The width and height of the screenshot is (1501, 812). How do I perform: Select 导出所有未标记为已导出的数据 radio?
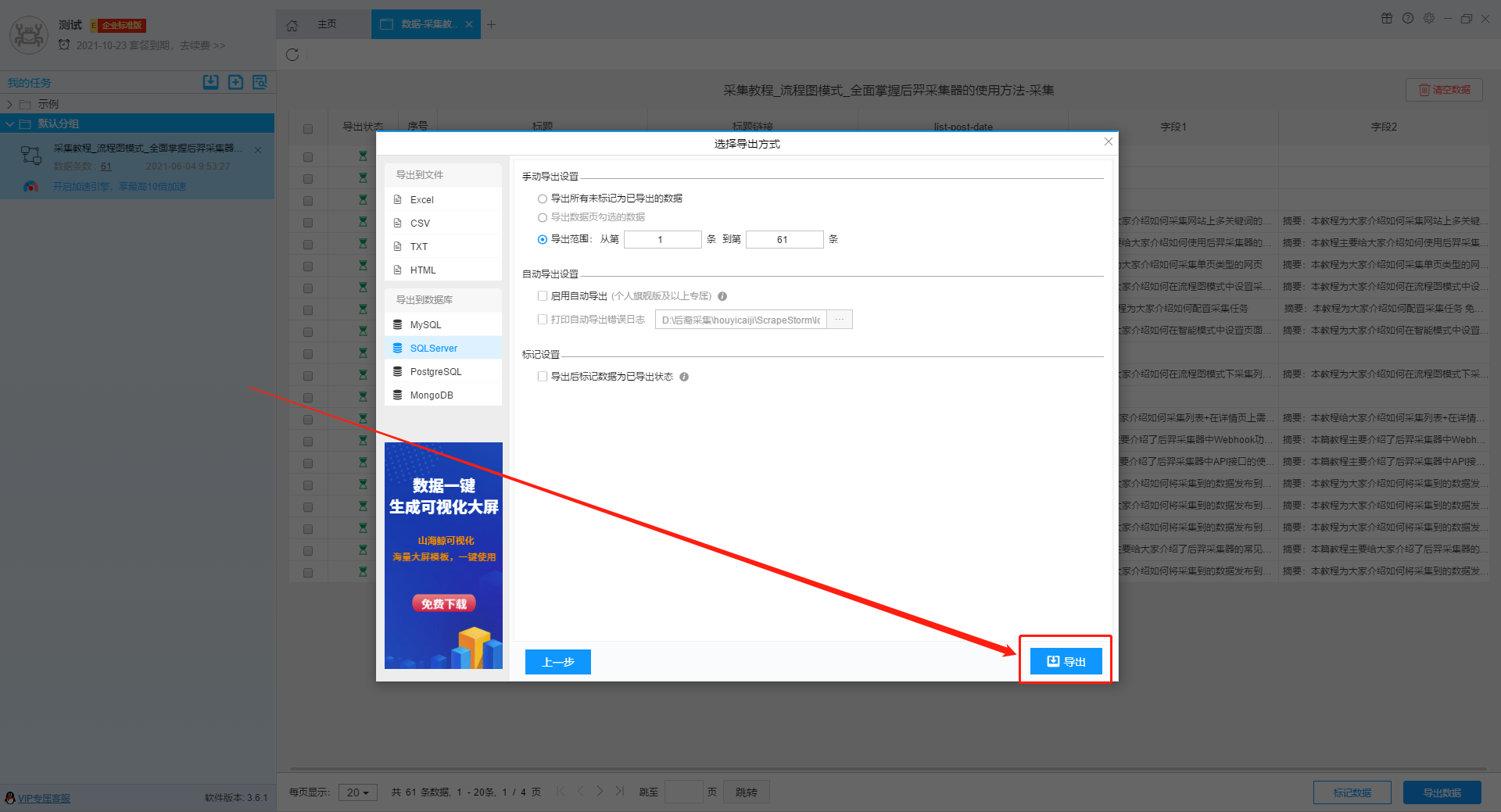(x=543, y=199)
